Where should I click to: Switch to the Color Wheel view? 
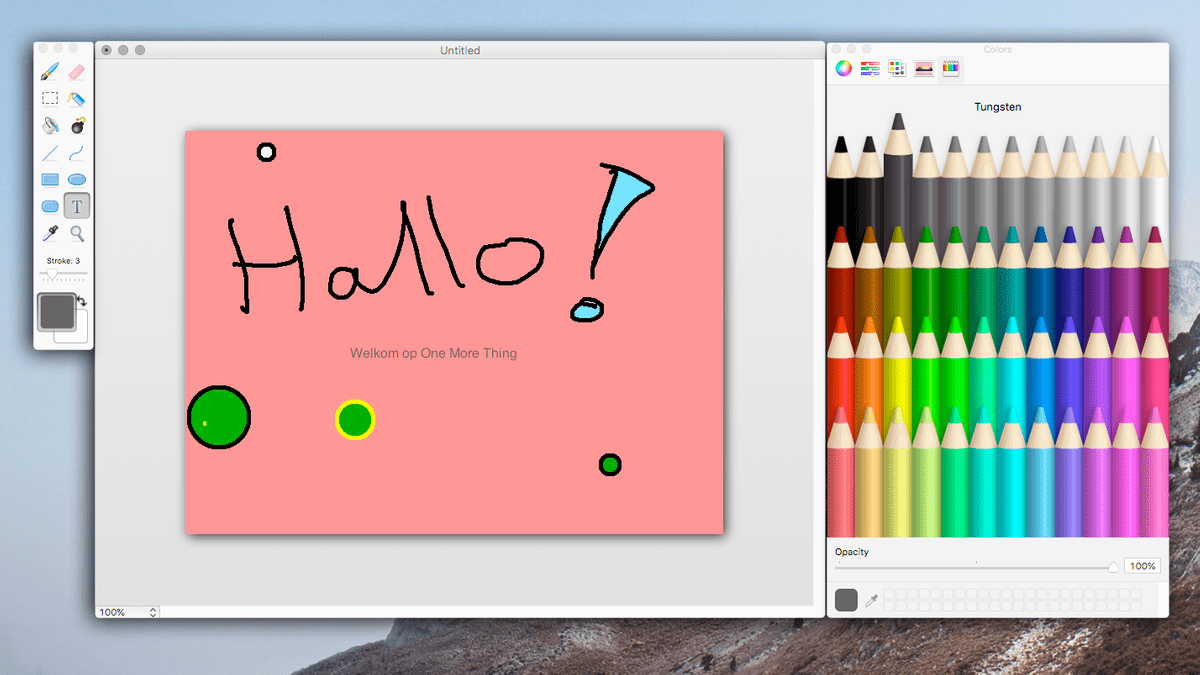[x=841, y=67]
